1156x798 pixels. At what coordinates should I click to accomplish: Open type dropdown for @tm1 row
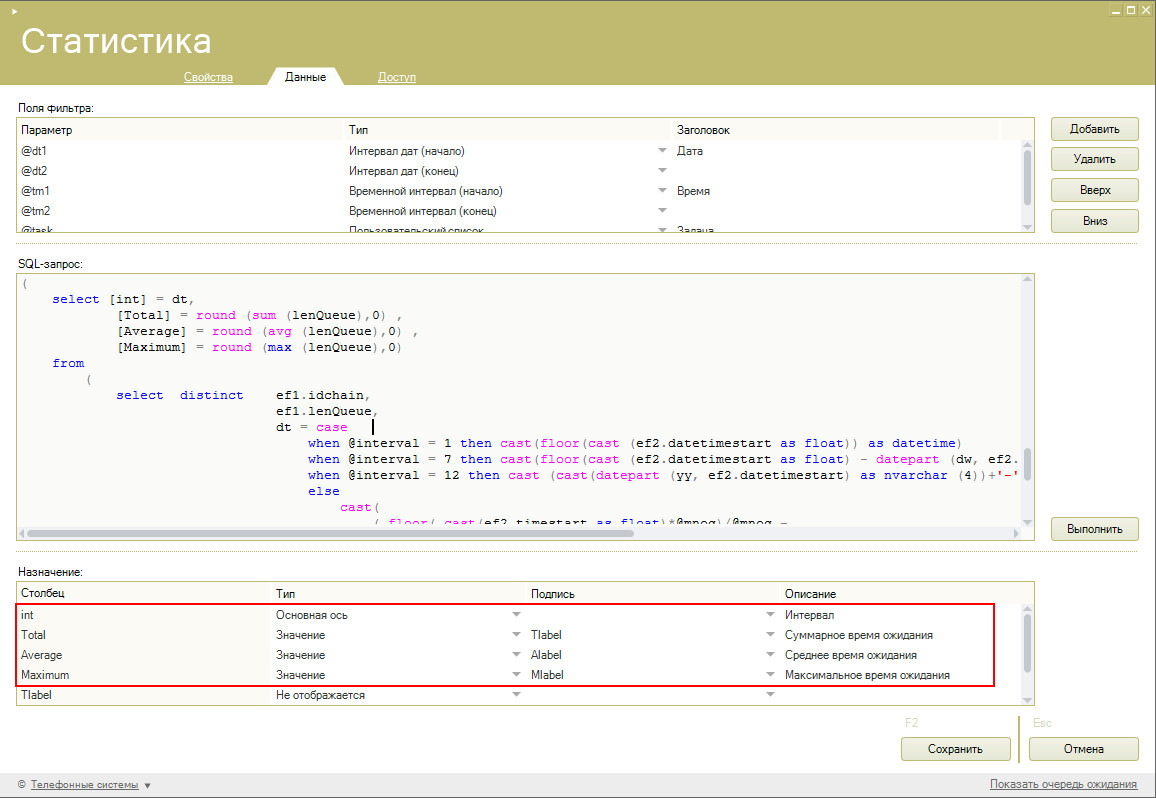tap(661, 191)
